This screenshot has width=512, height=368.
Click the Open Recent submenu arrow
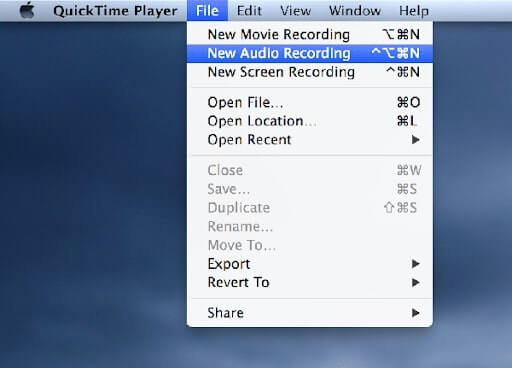(x=415, y=140)
